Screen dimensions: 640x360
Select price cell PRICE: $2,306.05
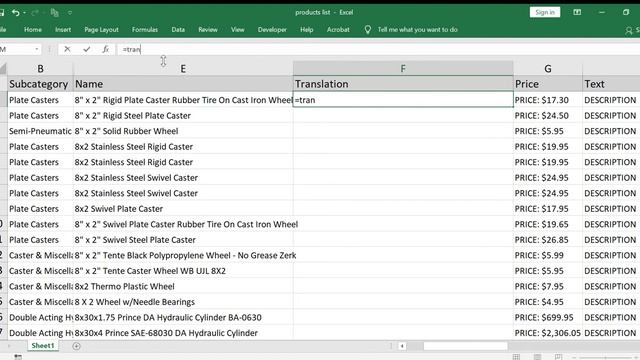point(548,333)
